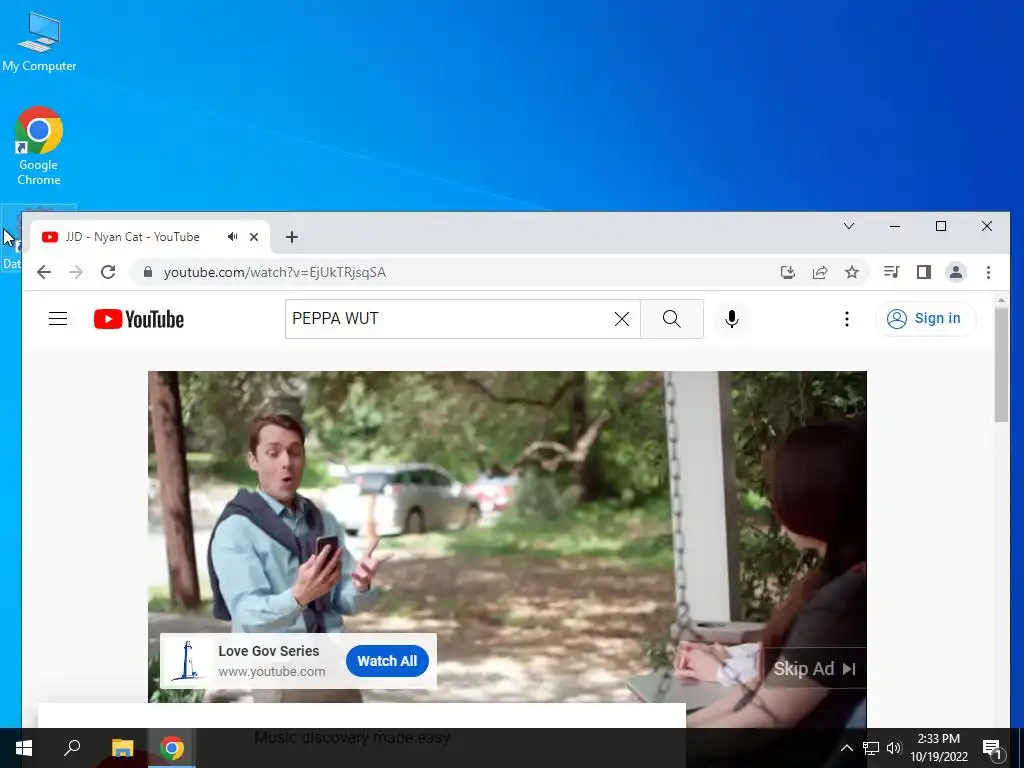Viewport: 1024px width, 768px height.
Task: Close the Nyan Cat YouTube tab
Action: point(254,237)
